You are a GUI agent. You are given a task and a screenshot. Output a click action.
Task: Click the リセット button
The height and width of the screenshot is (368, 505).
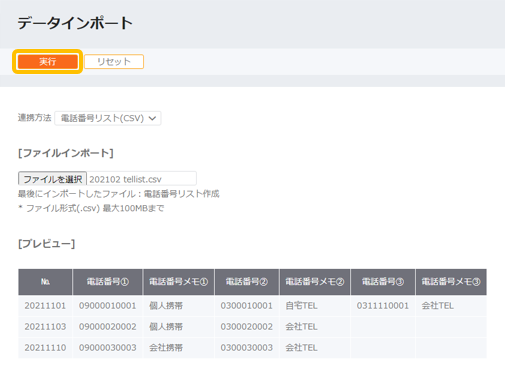pyautogui.click(x=114, y=62)
